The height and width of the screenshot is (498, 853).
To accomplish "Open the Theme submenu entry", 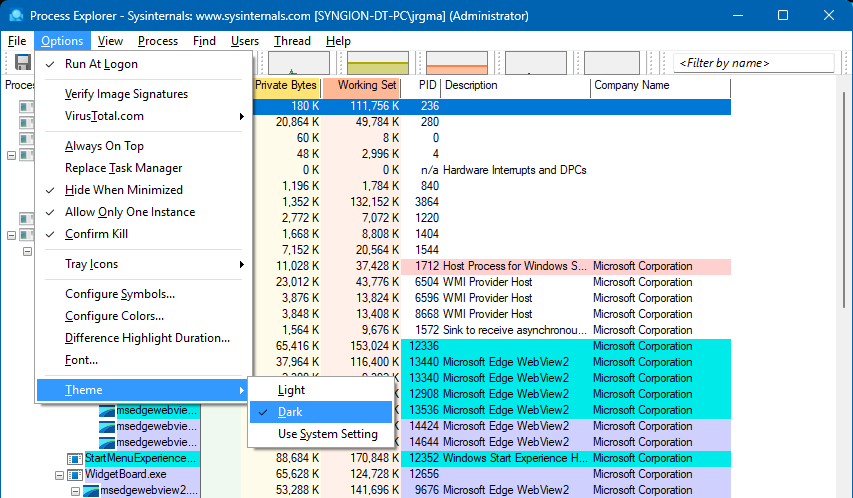I will coord(141,390).
